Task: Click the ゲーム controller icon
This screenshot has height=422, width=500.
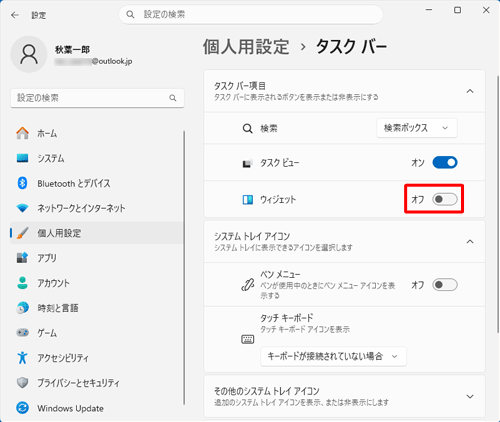Action: click(x=22, y=333)
